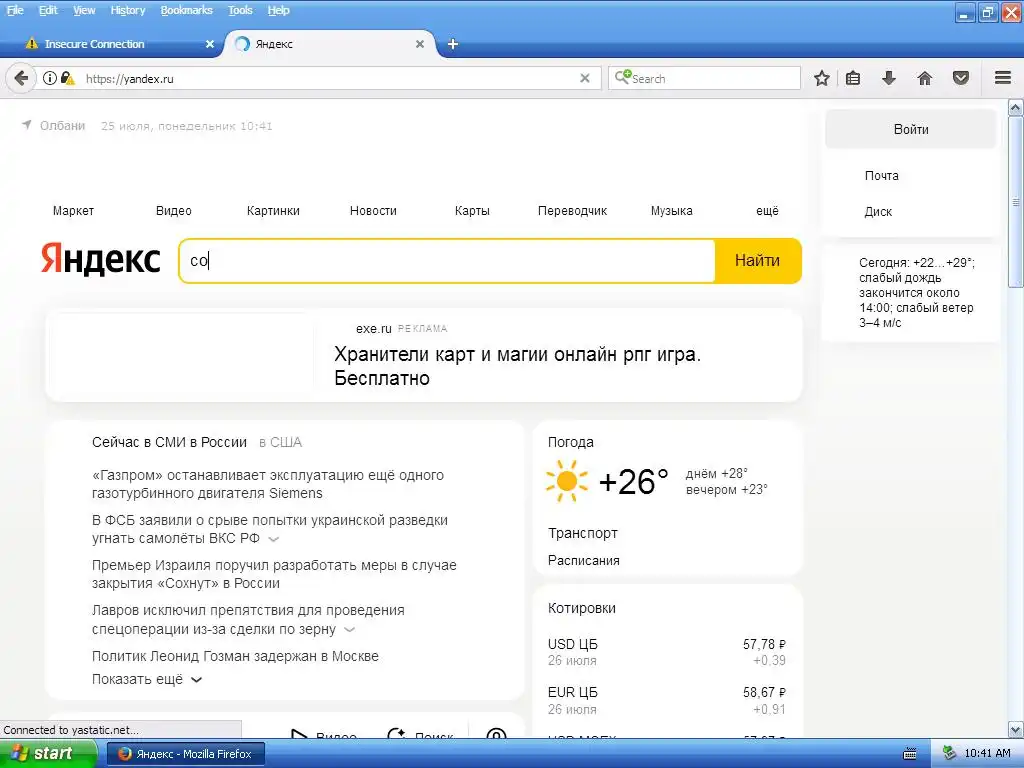
Task: Open the Олбани location link
Action: pos(63,125)
